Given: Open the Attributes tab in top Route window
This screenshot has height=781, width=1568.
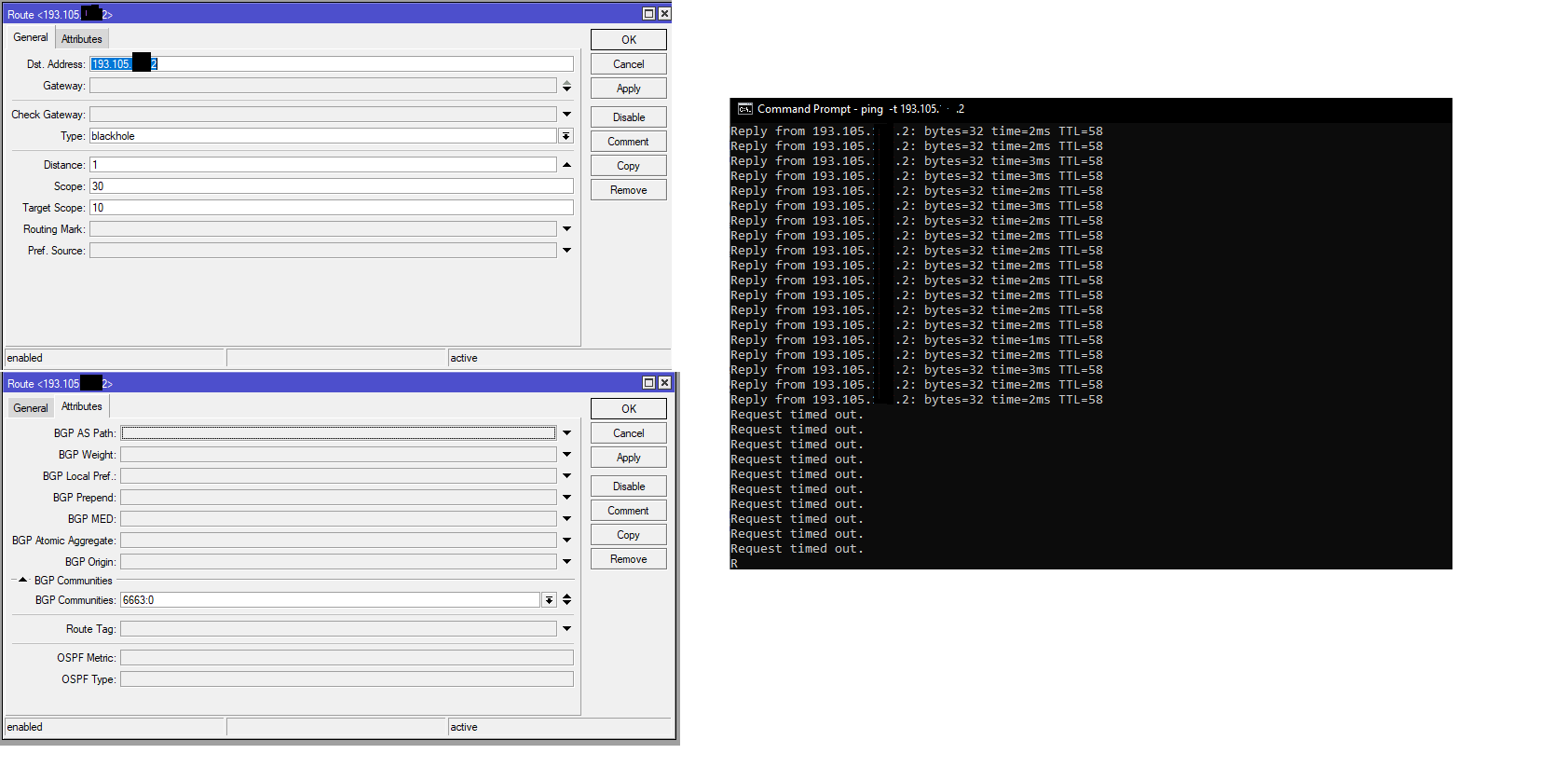Looking at the screenshot, I should [82, 39].
